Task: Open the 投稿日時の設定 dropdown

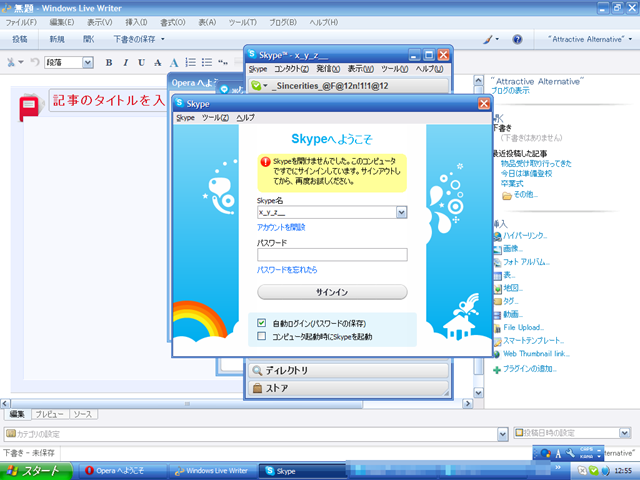Action: (x=624, y=433)
